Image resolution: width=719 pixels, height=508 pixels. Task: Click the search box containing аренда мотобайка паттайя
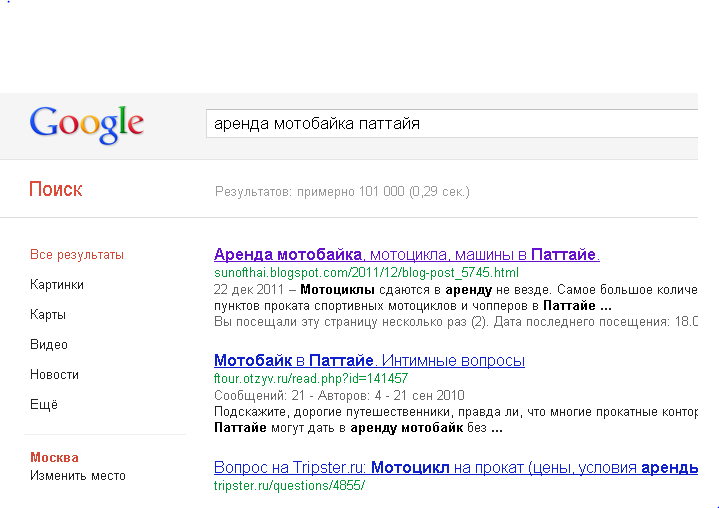(452, 123)
